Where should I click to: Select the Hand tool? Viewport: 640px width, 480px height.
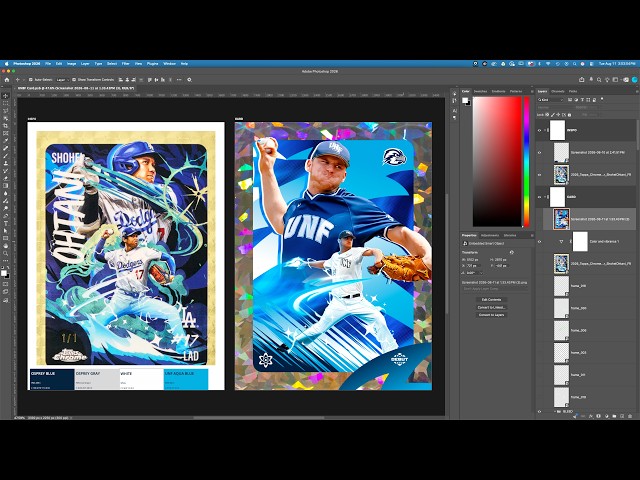click(x=5, y=246)
